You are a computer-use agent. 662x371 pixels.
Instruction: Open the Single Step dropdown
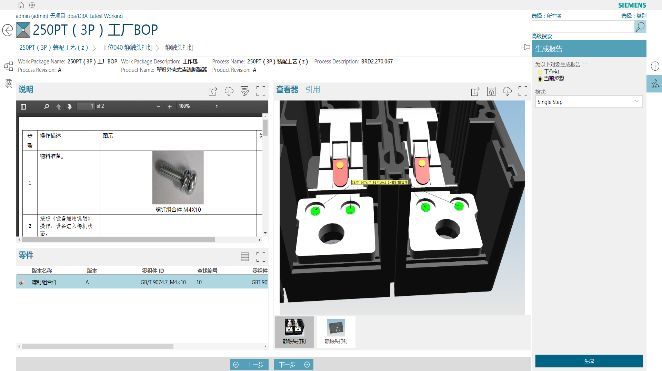pos(589,102)
